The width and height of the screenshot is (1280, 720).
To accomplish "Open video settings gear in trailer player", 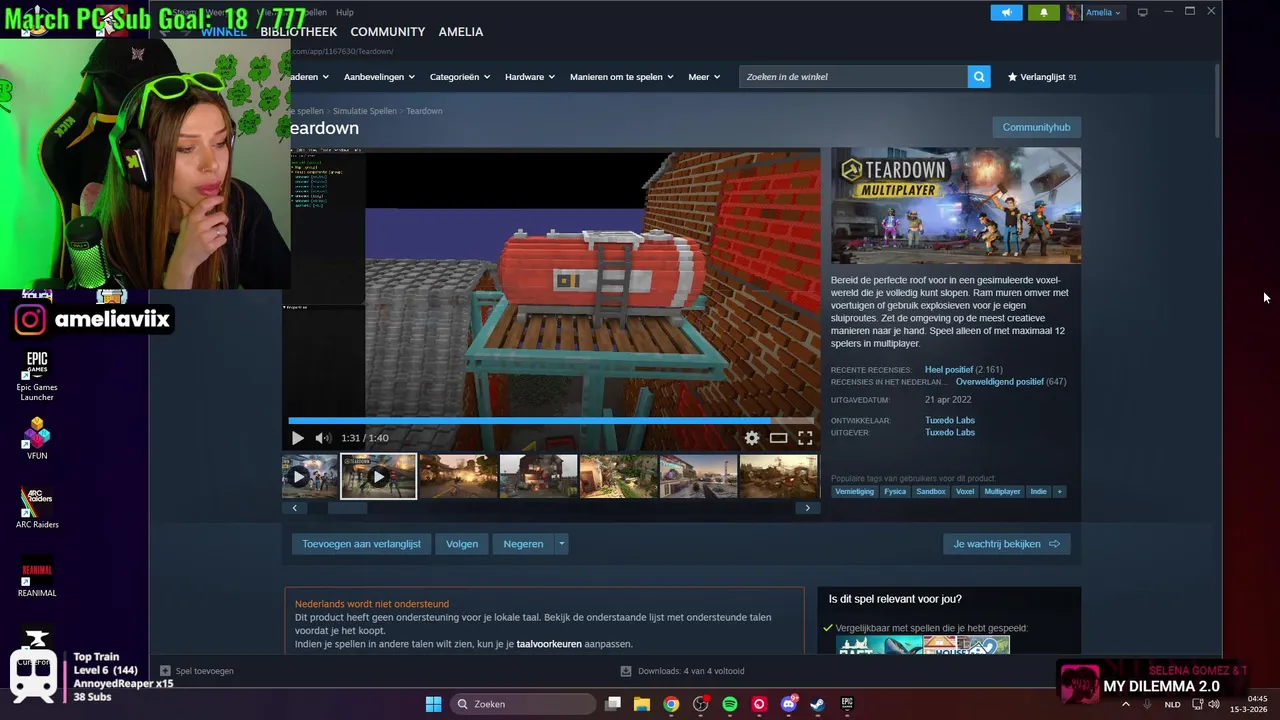I will 752,438.
